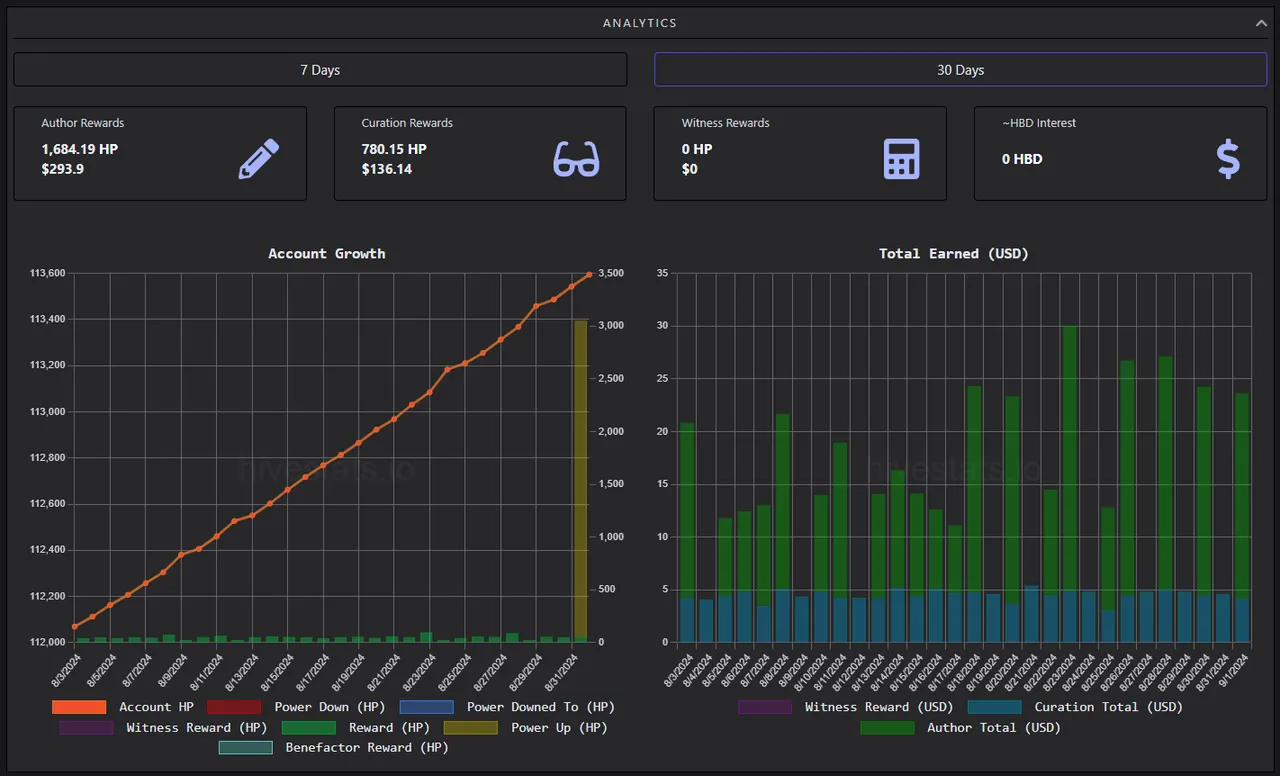Toggle Power Up (HP) legend entry
This screenshot has height=776, width=1280.
tap(526, 728)
